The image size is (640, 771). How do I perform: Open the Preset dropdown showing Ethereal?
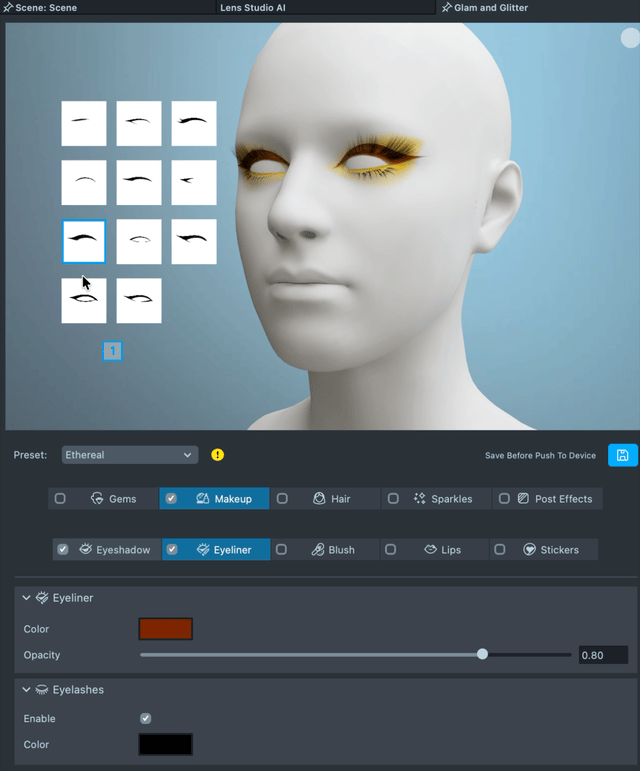point(129,455)
